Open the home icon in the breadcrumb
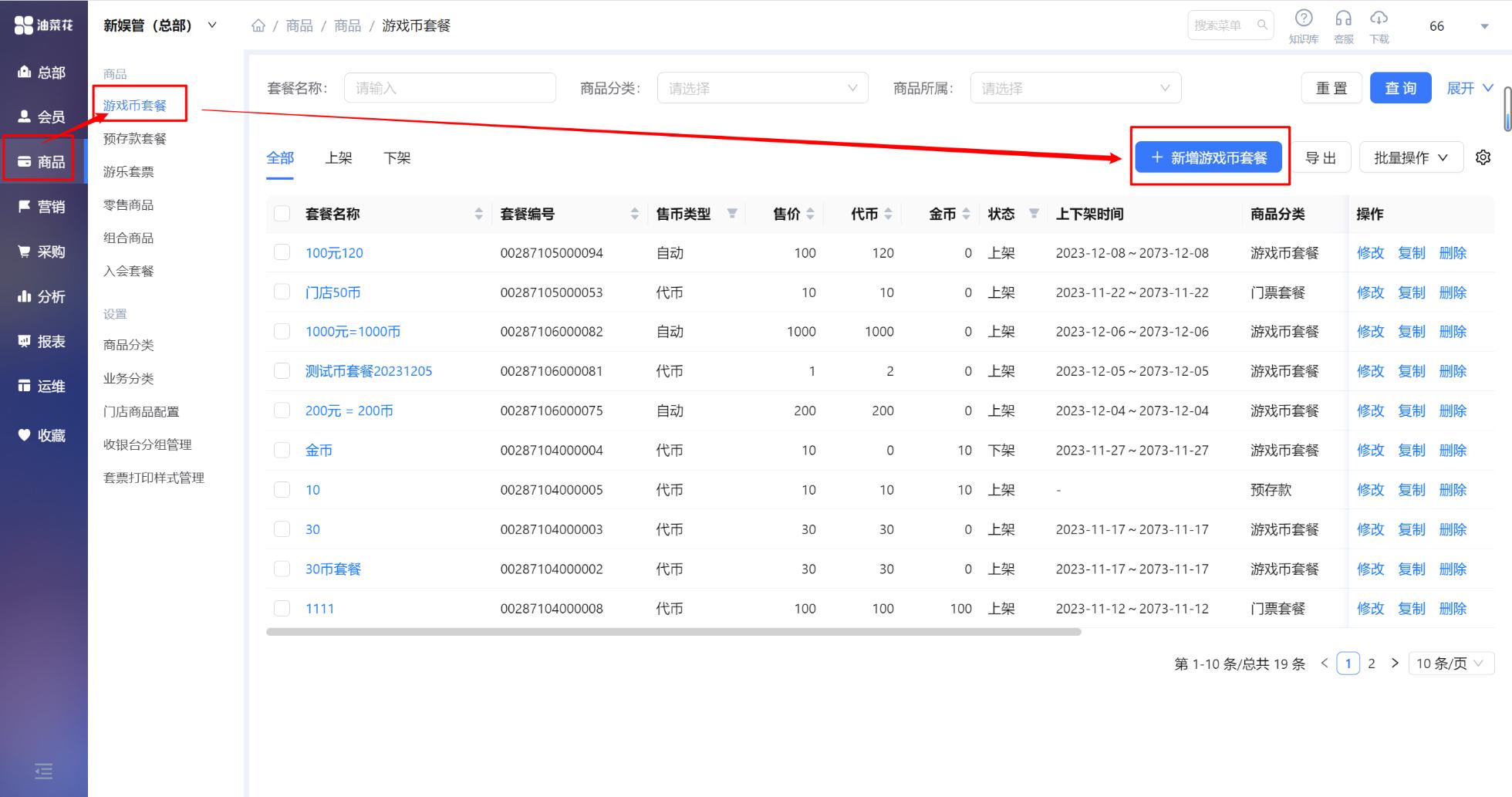Viewport: 1512px width, 797px height. point(258,25)
